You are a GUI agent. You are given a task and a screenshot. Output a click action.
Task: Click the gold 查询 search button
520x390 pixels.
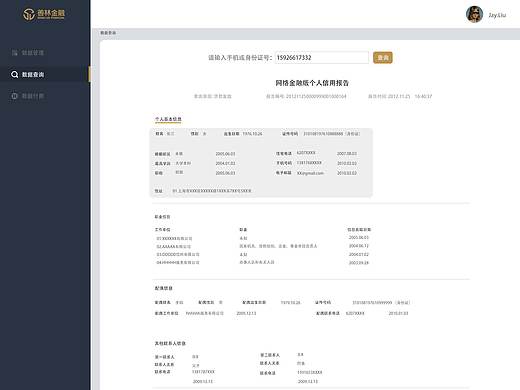coord(383,58)
